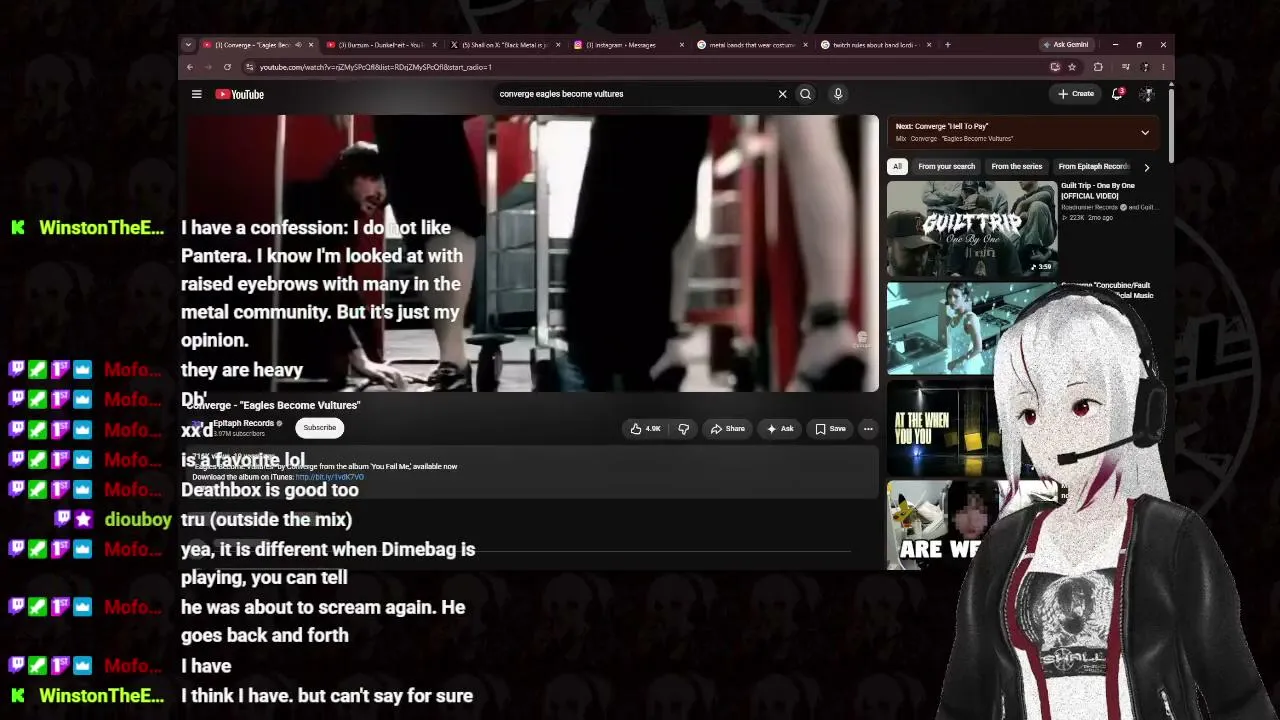Viewport: 1280px width, 720px height.
Task: Bookmark this page with the star icon
Action: point(1072,67)
